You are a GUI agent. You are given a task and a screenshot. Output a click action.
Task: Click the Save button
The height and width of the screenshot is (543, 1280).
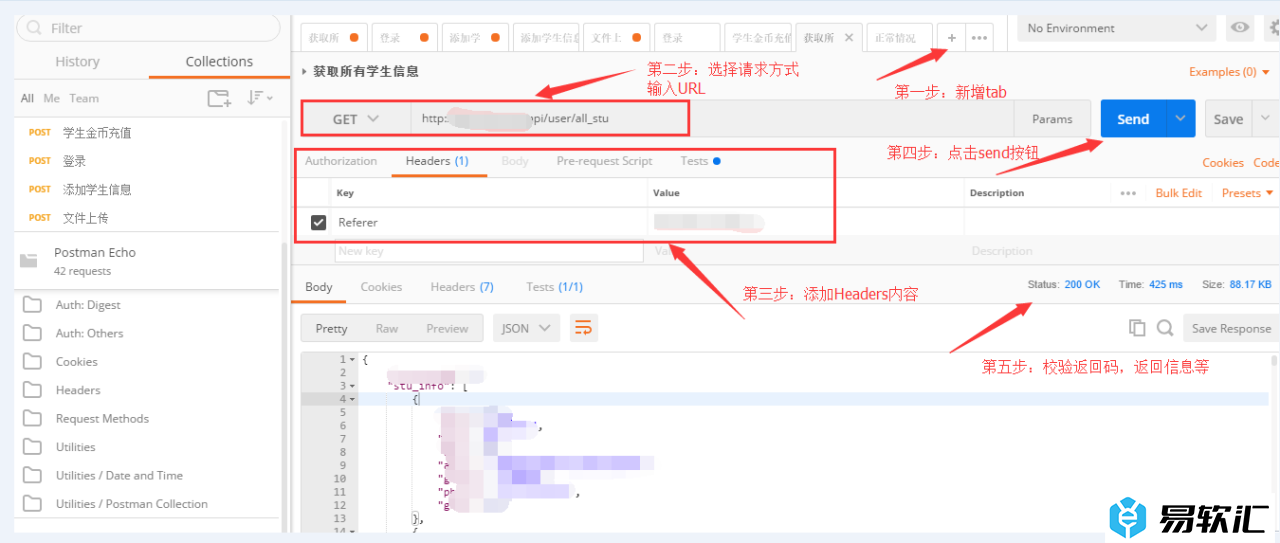[1228, 119]
